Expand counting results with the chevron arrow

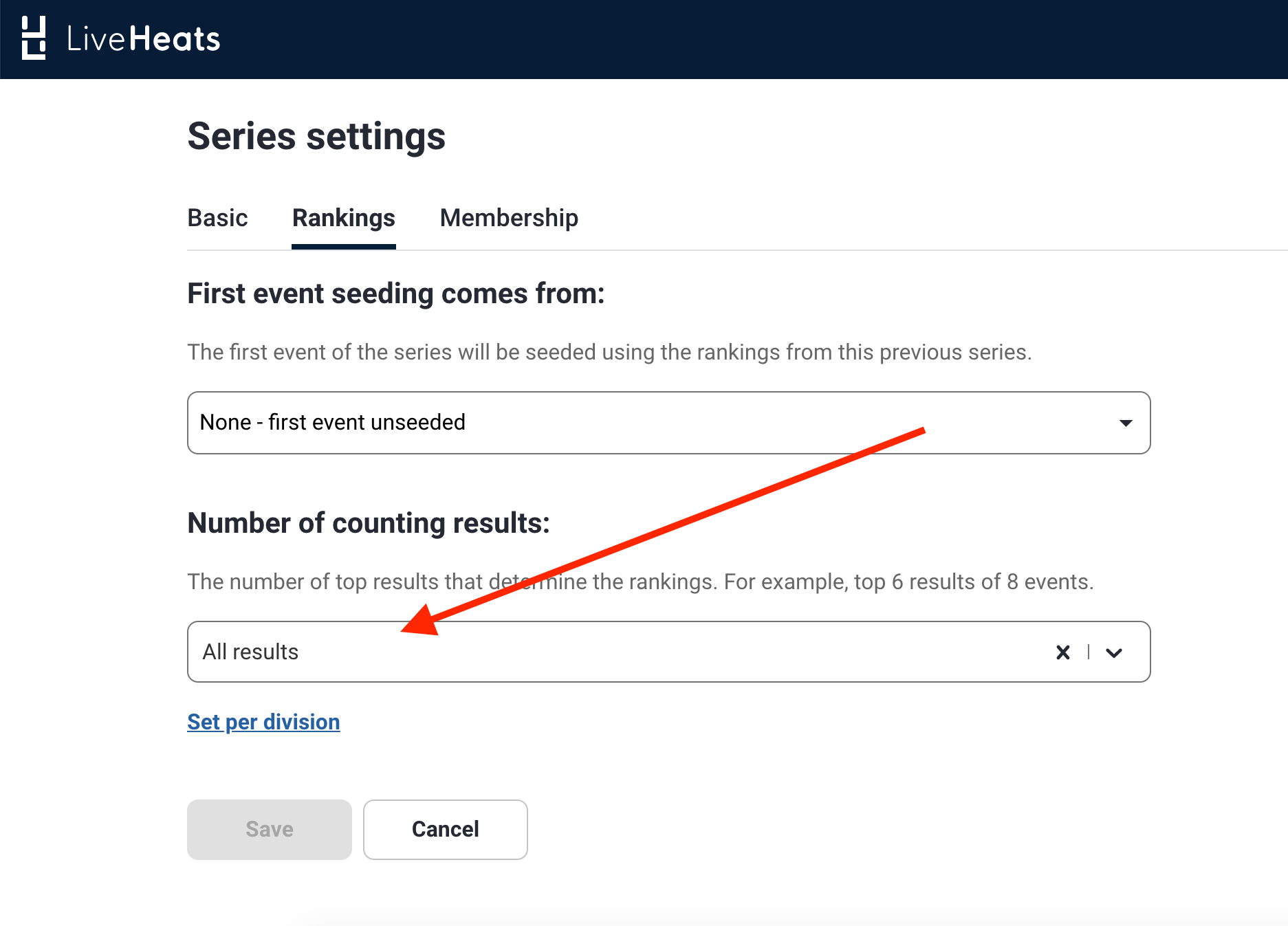[1114, 652]
